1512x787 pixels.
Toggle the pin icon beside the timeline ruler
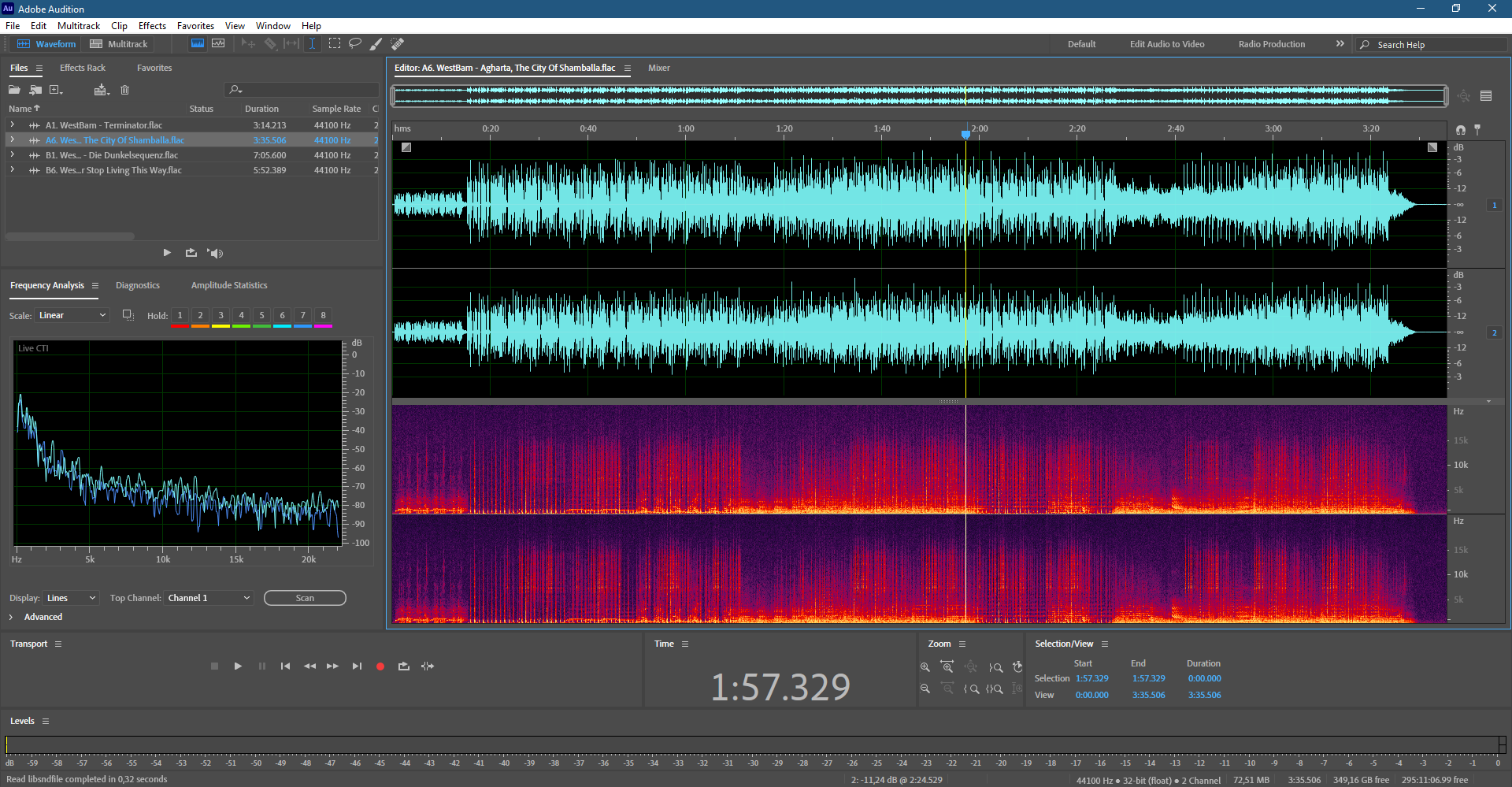point(1477,130)
